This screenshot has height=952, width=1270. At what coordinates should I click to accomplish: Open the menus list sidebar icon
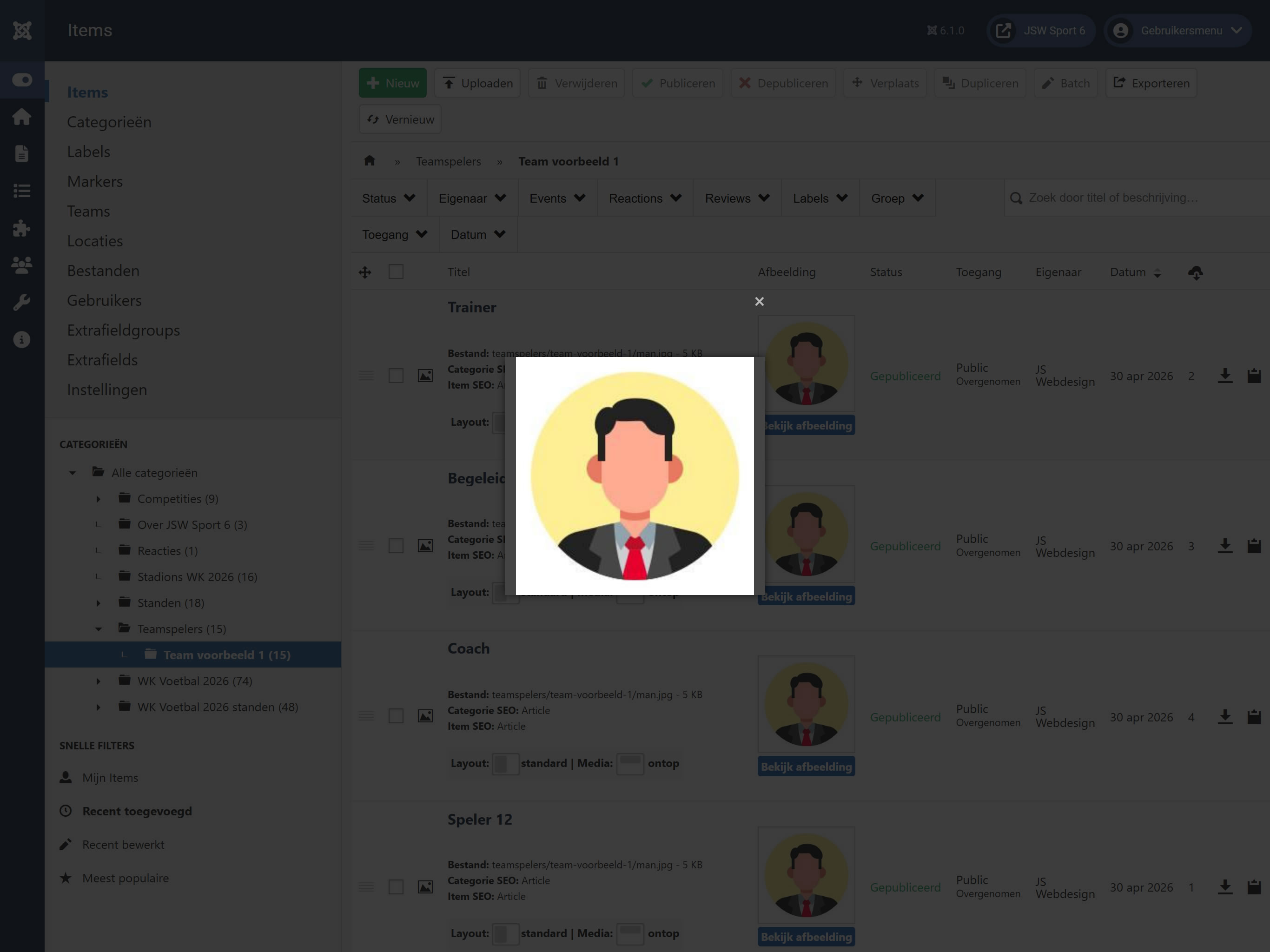point(22,191)
